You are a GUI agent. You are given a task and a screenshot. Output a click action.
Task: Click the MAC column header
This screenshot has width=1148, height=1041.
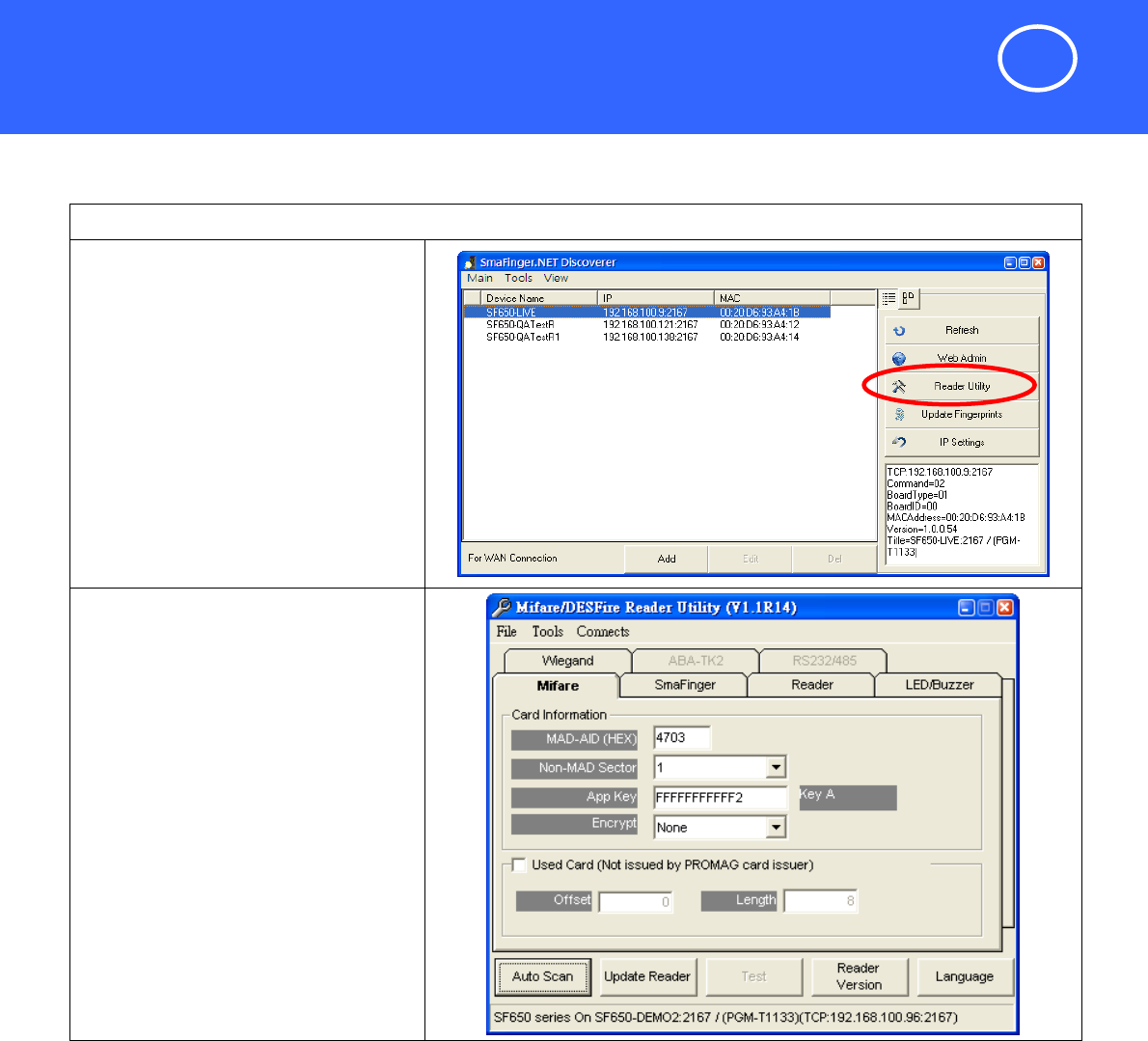click(772, 298)
